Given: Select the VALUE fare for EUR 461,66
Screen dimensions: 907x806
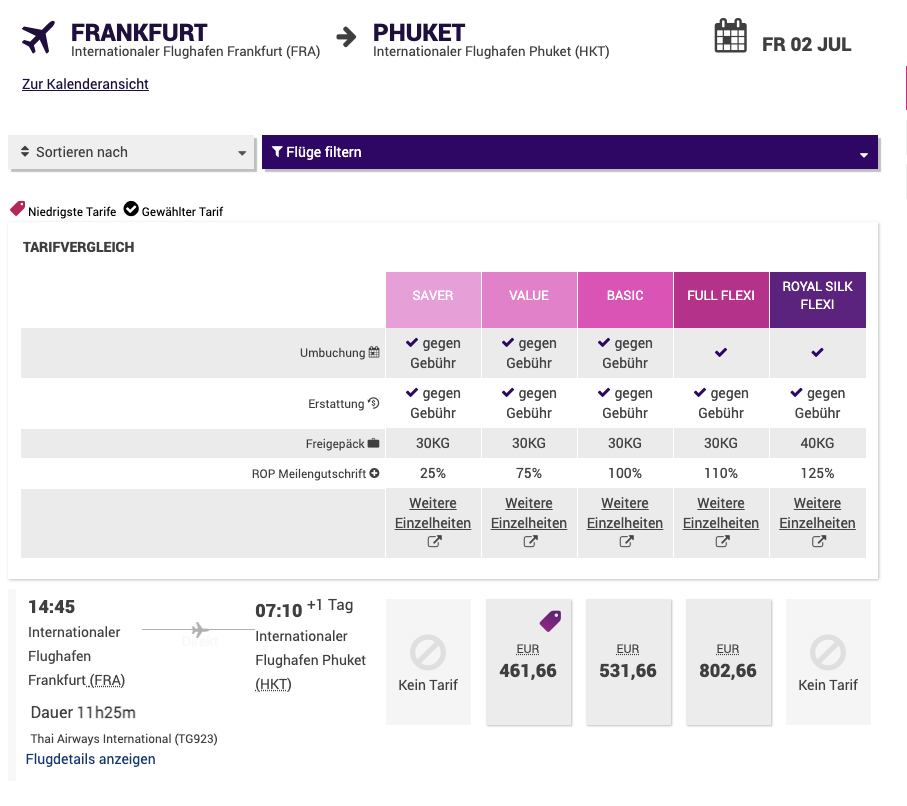Looking at the screenshot, I should (x=528, y=661).
